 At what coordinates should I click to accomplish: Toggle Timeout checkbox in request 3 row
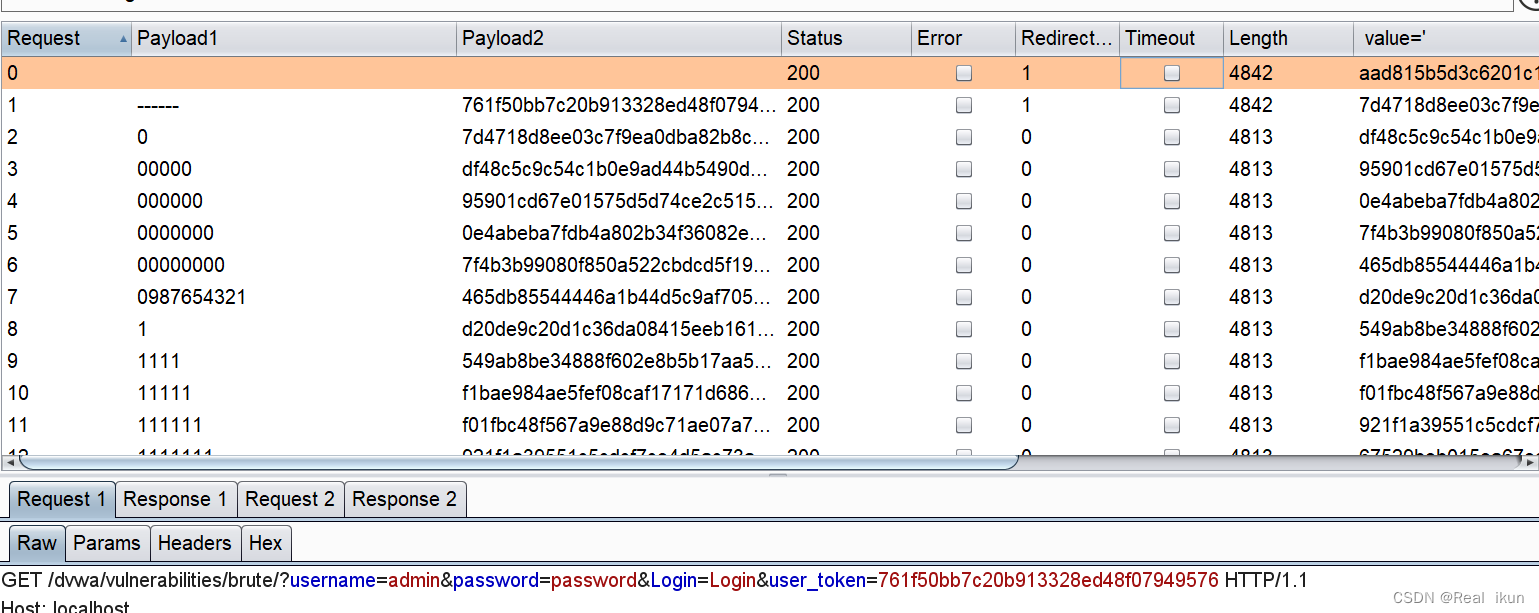pyautogui.click(x=1172, y=169)
